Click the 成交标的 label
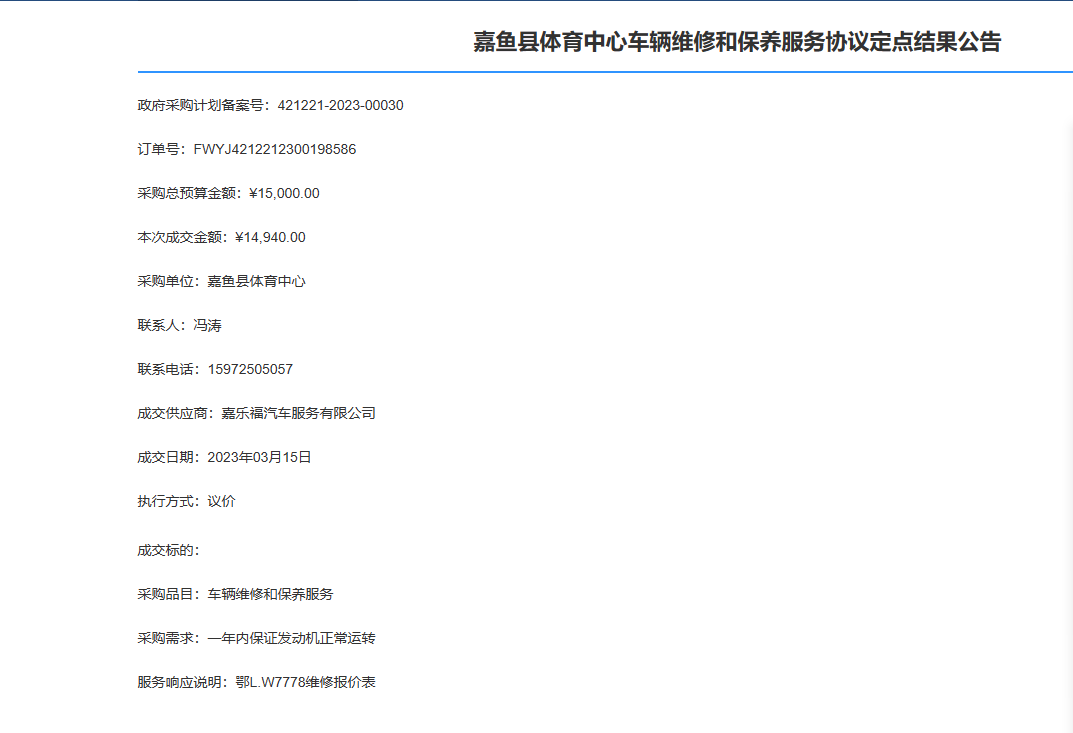 pyautogui.click(x=168, y=550)
